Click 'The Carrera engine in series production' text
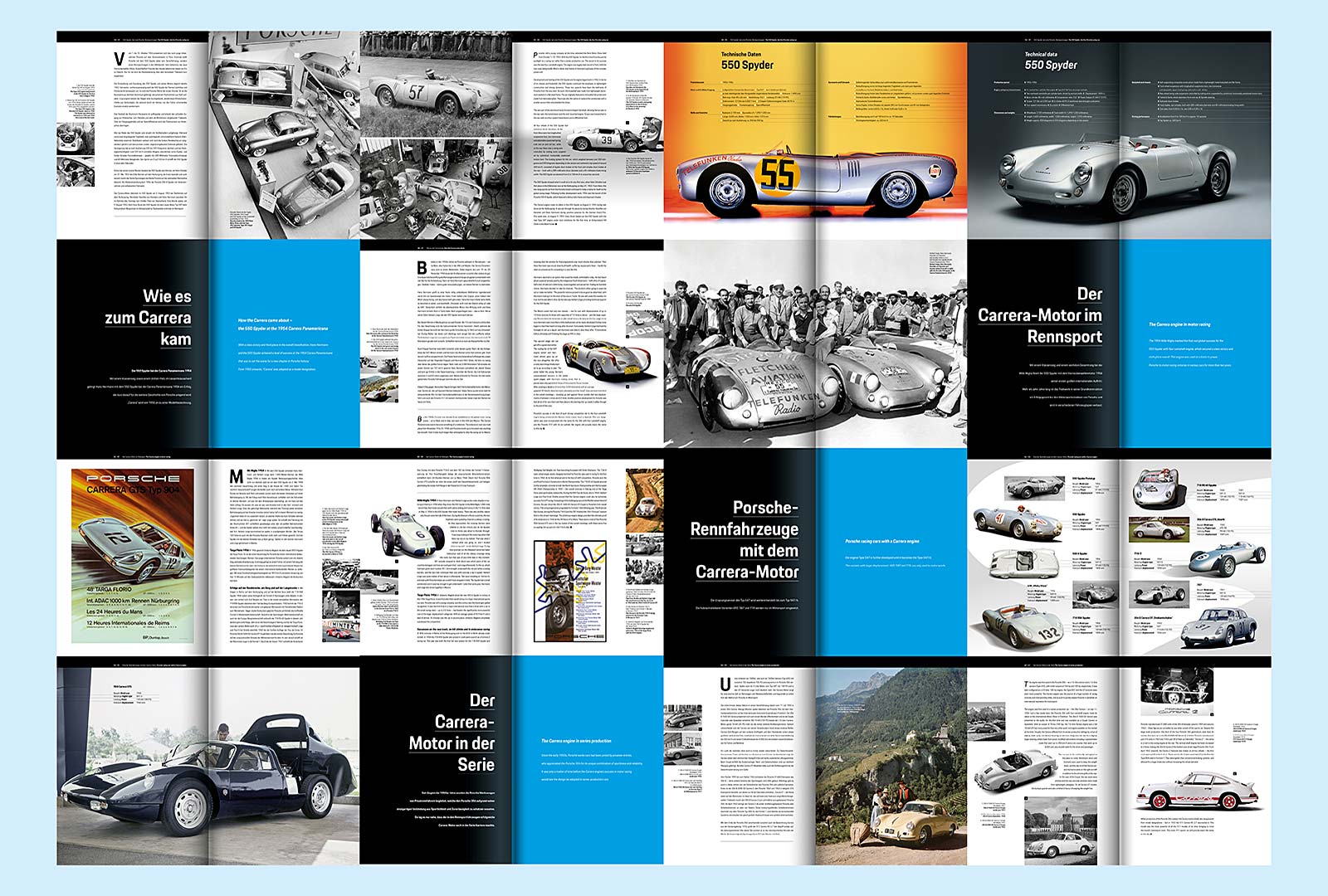The image size is (1328, 896). tap(576, 741)
